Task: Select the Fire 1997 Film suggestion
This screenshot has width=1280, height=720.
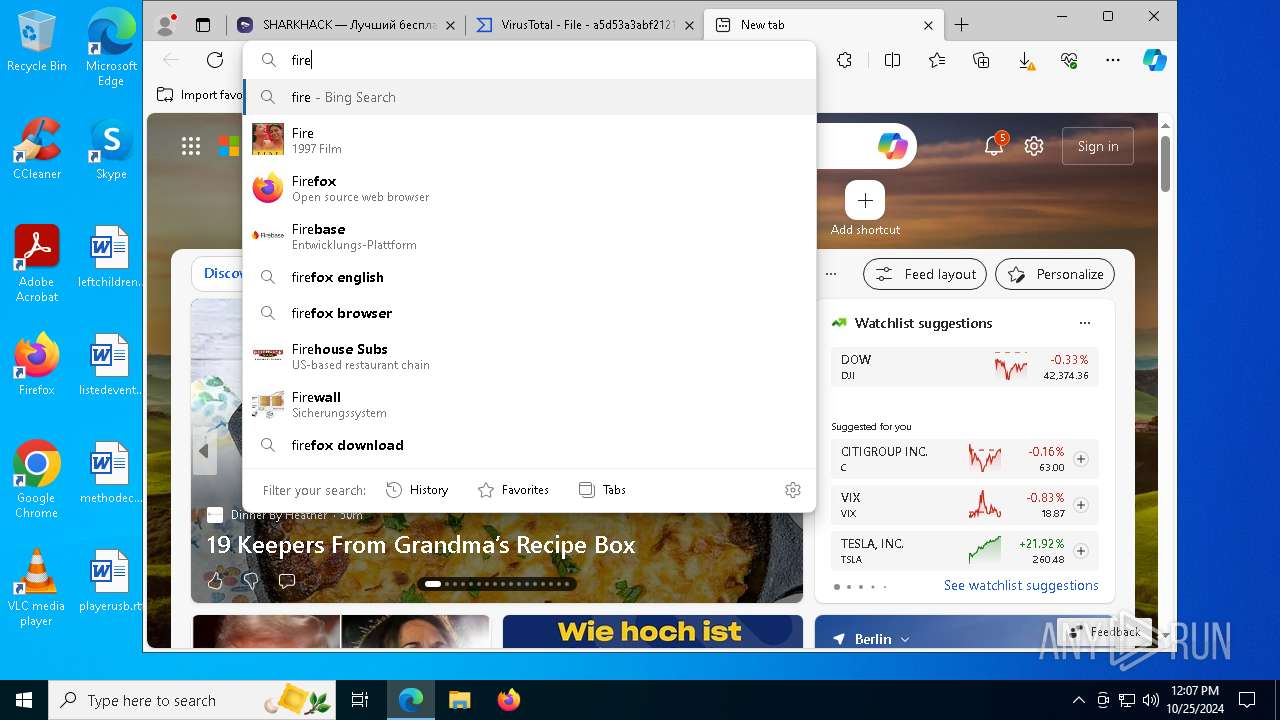Action: (530, 140)
